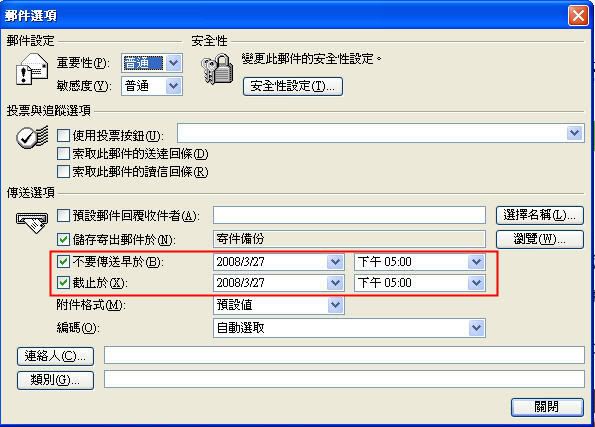
Task: Click the text field next to 連絡人
Action: coord(344,355)
